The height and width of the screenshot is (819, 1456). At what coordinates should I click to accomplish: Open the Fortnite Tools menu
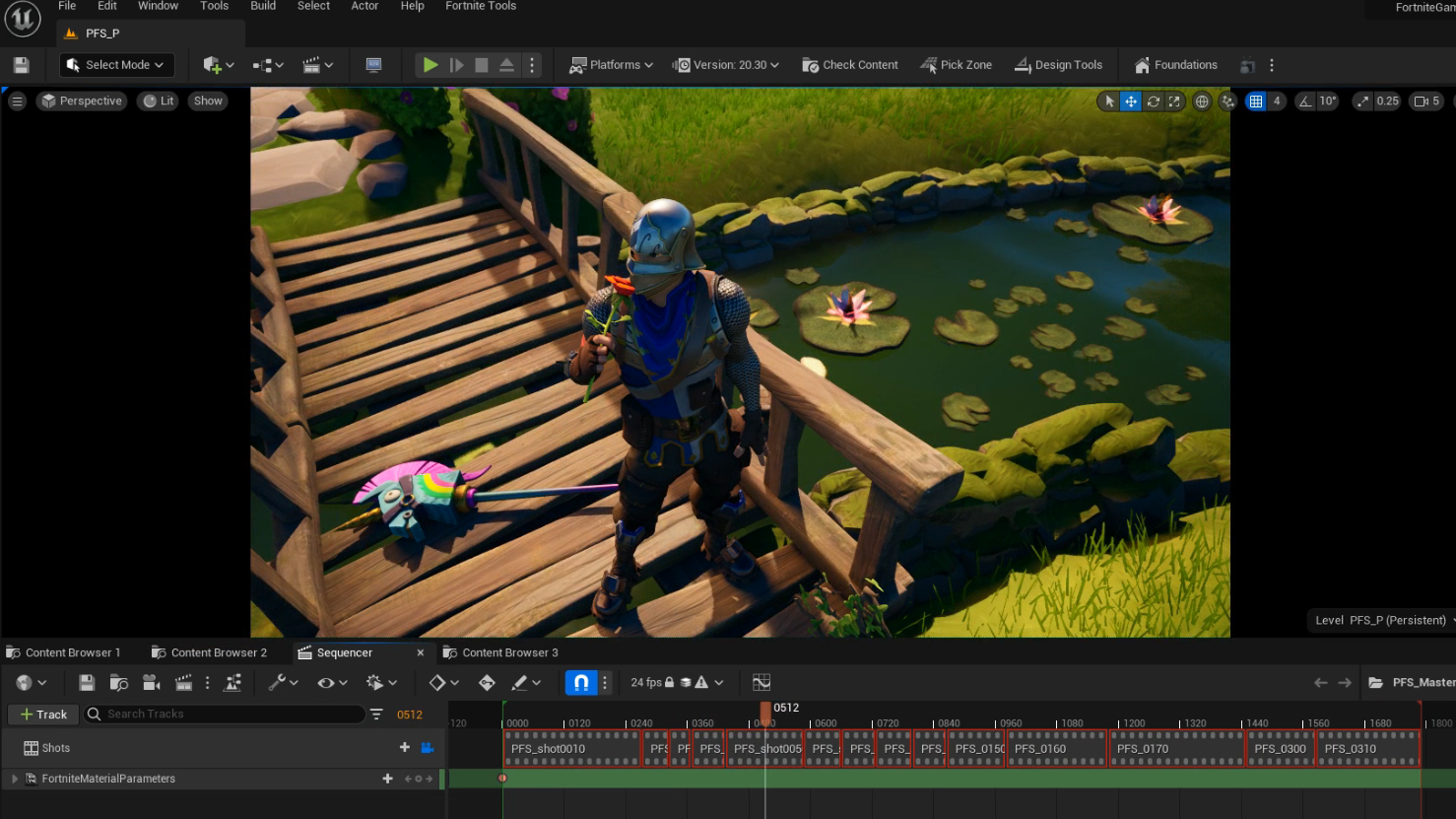click(x=480, y=6)
